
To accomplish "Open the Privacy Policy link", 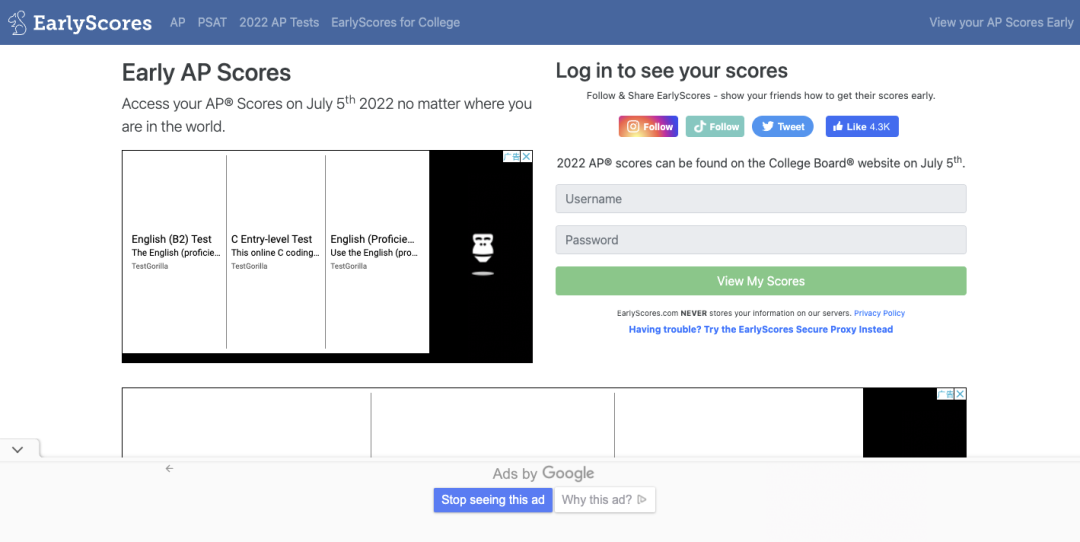I will (x=880, y=313).
